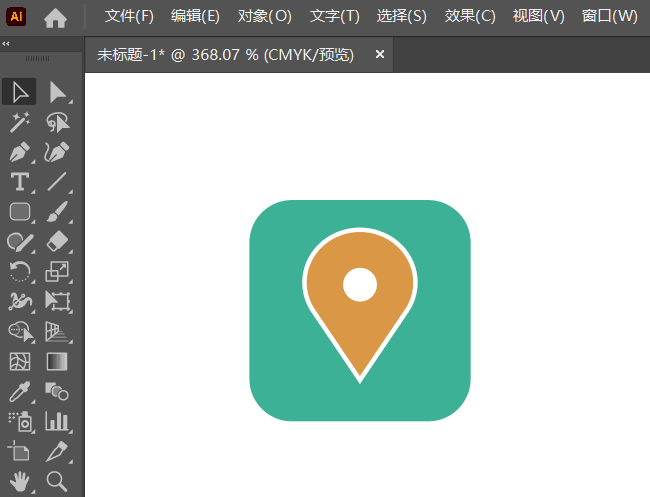This screenshot has height=497, width=650.
Task: Choose the Hand tool
Action: [19, 482]
